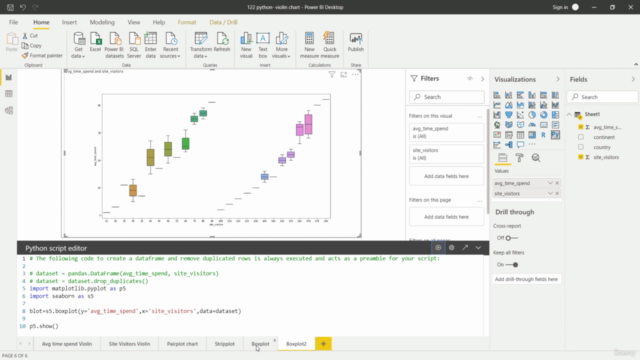Switch to the View tab
This screenshot has width=640, height=360.
tap(133, 22)
